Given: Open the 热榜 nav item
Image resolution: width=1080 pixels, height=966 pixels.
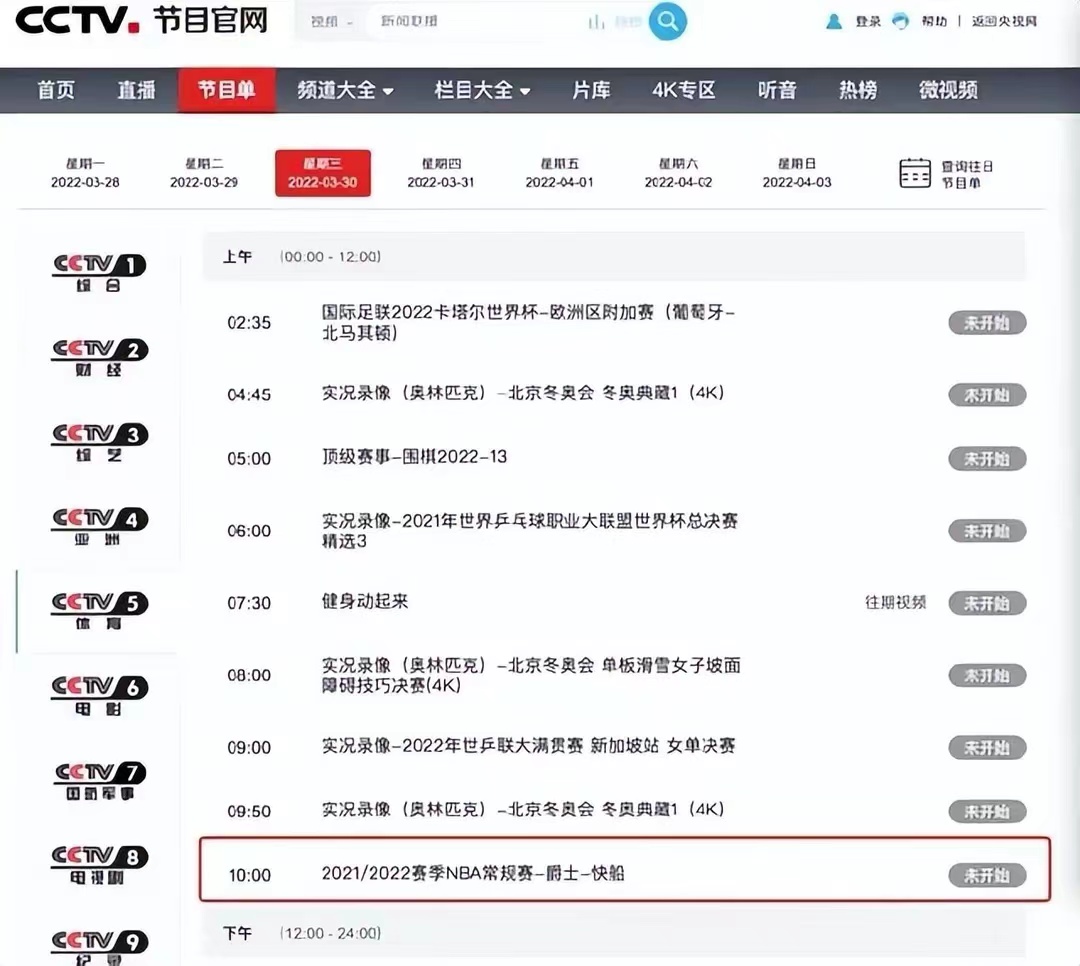Looking at the screenshot, I should coord(858,90).
